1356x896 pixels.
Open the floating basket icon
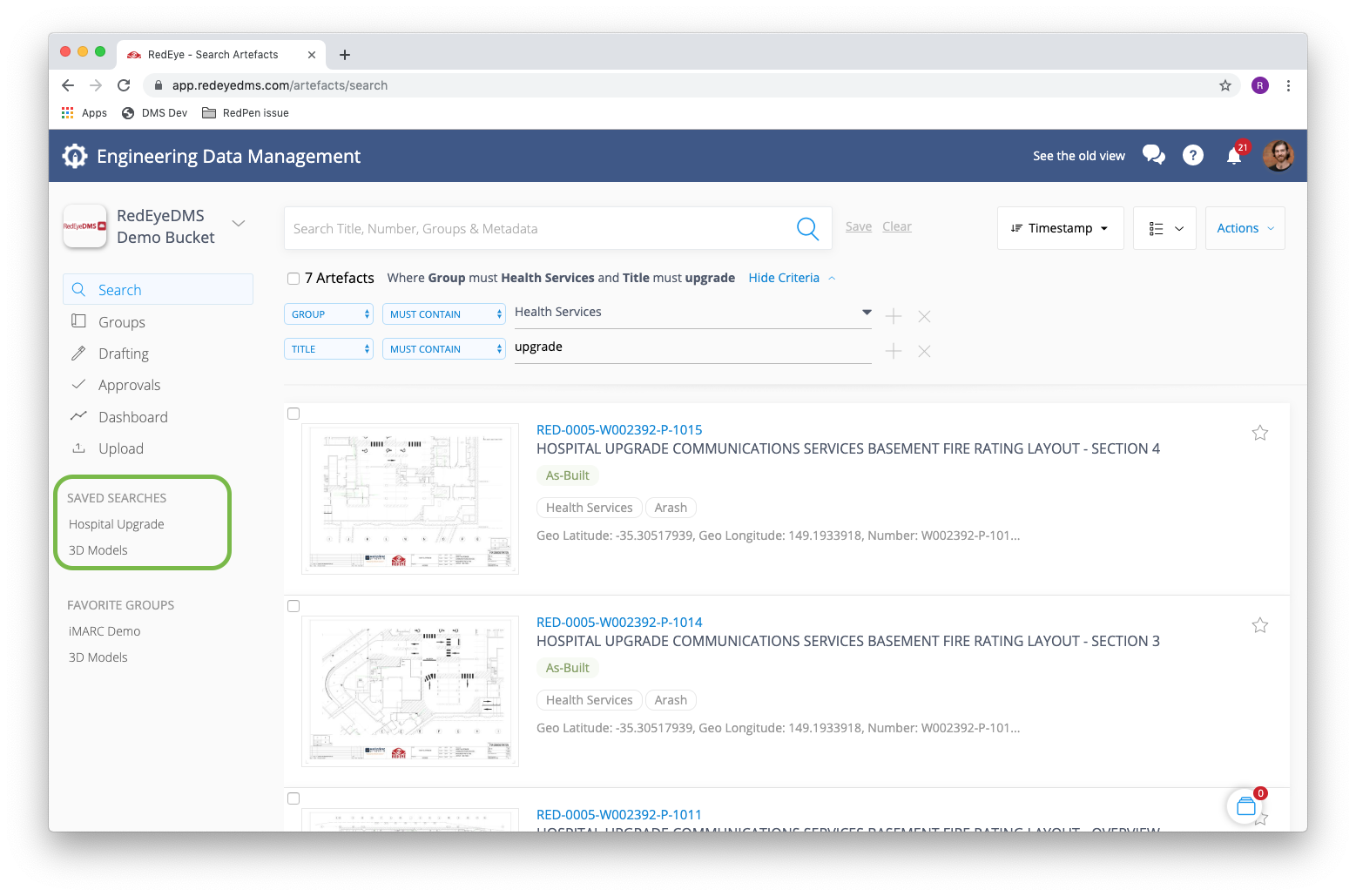pos(1245,806)
